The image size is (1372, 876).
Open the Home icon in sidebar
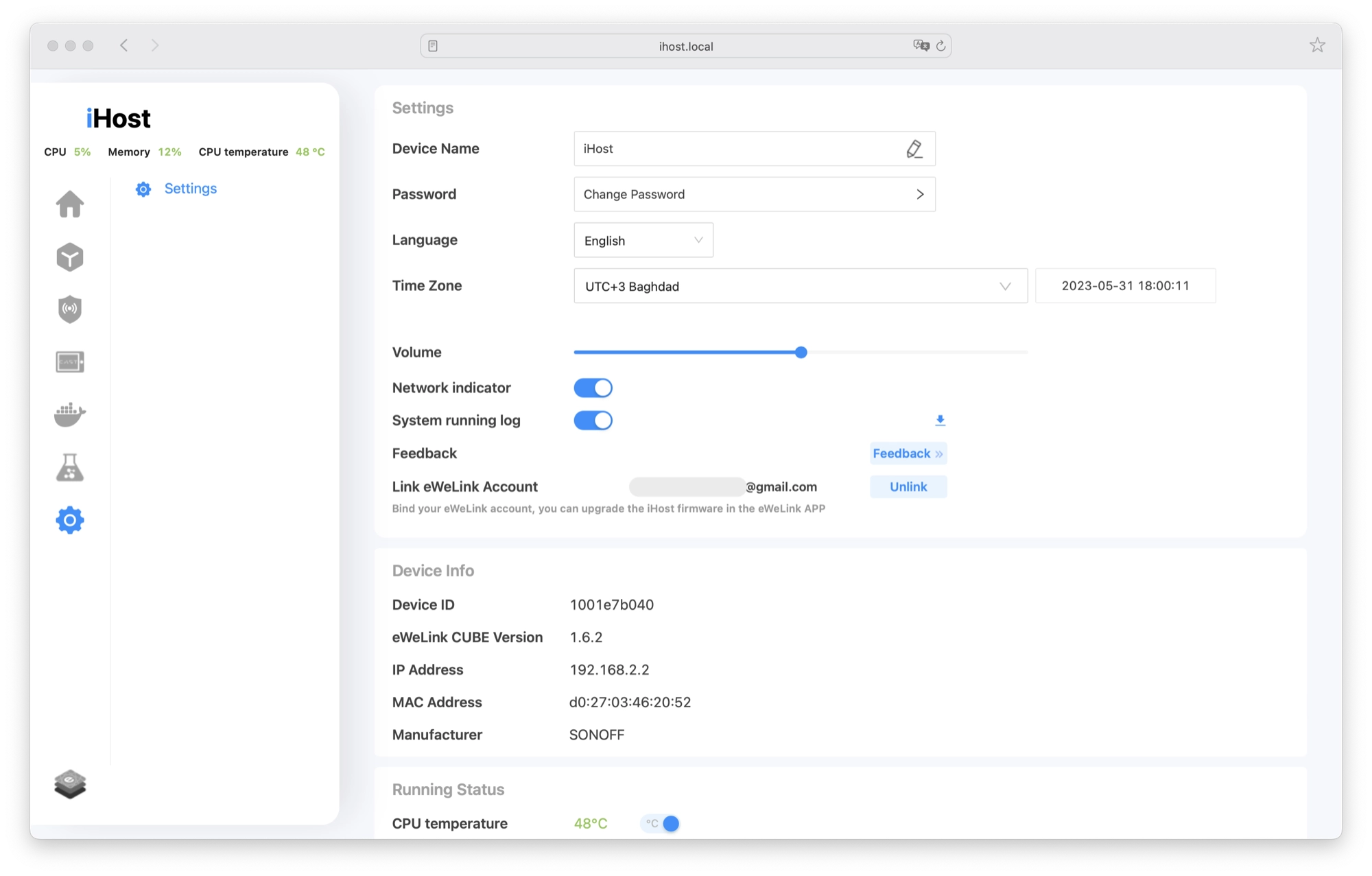[x=70, y=204]
